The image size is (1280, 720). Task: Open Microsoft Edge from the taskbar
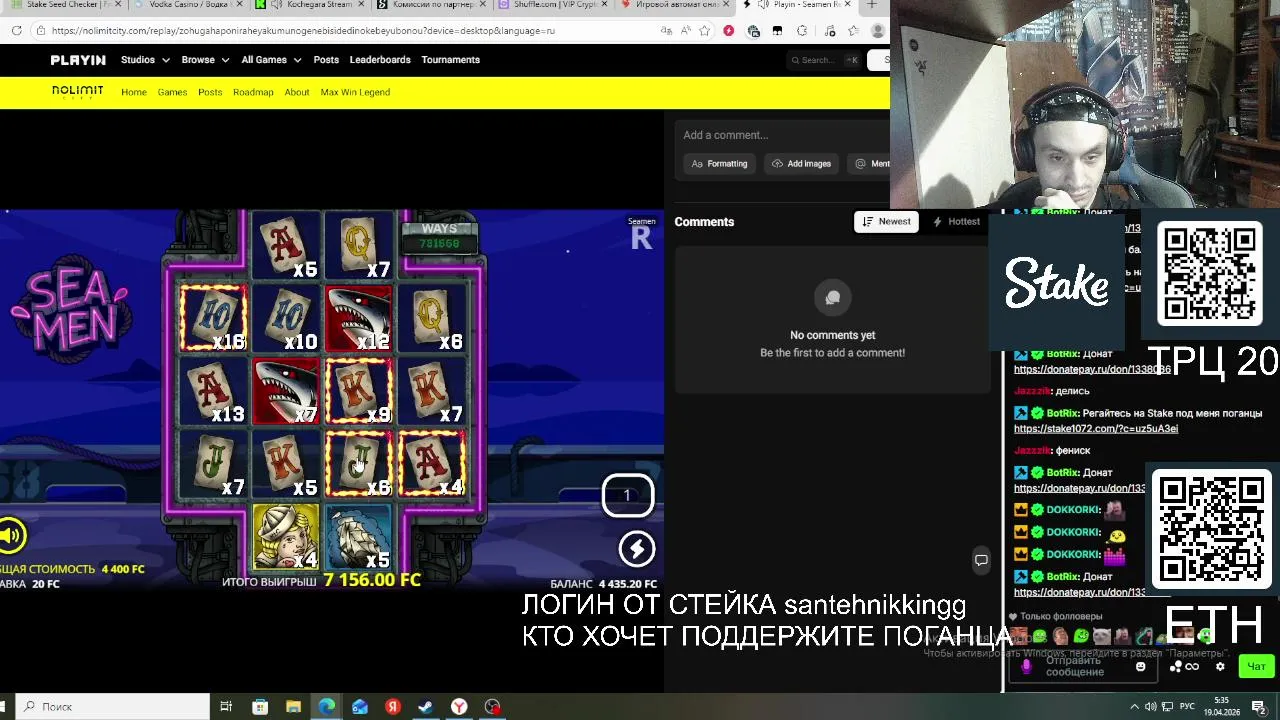tap(326, 707)
